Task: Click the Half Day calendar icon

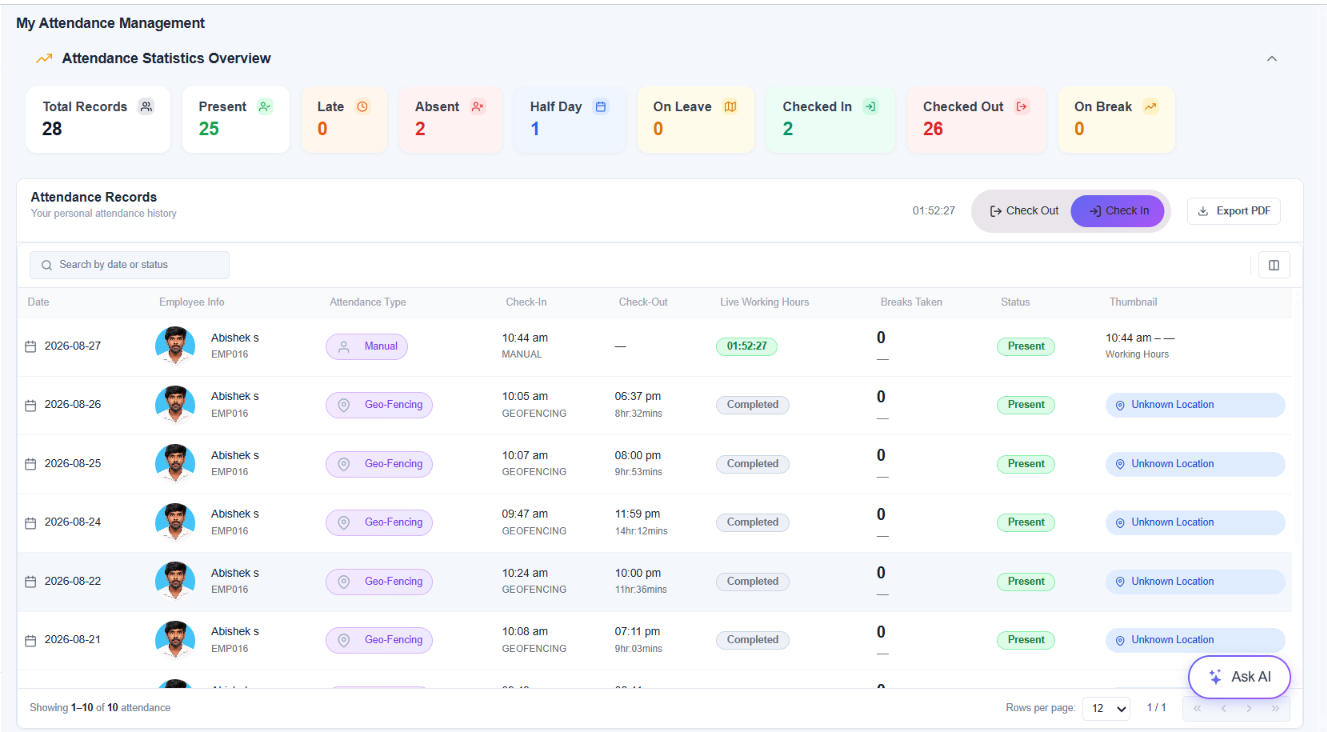Action: 600,106
